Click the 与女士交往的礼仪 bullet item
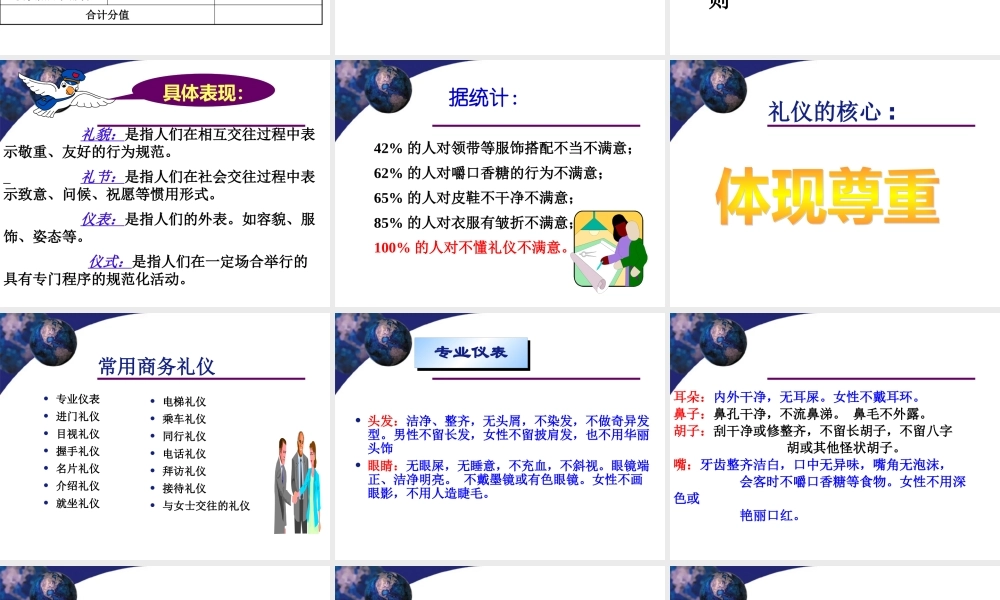The width and height of the screenshot is (1000, 600). [206, 506]
